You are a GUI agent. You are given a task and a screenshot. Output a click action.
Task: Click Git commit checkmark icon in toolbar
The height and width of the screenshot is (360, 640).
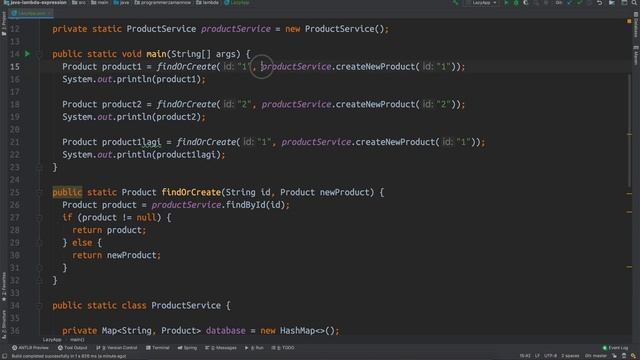580,3
